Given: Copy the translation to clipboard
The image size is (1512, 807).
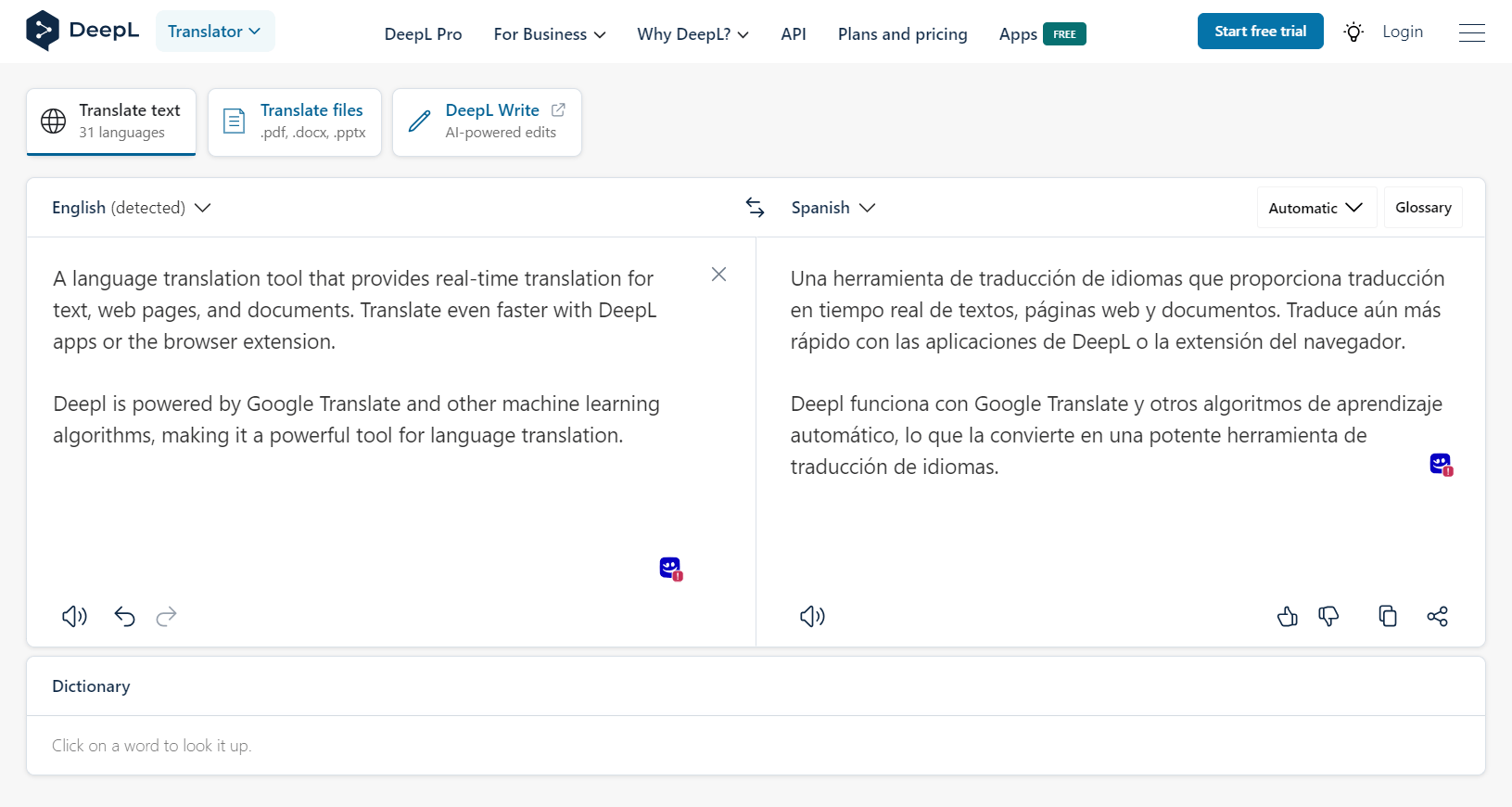Looking at the screenshot, I should click(1388, 617).
